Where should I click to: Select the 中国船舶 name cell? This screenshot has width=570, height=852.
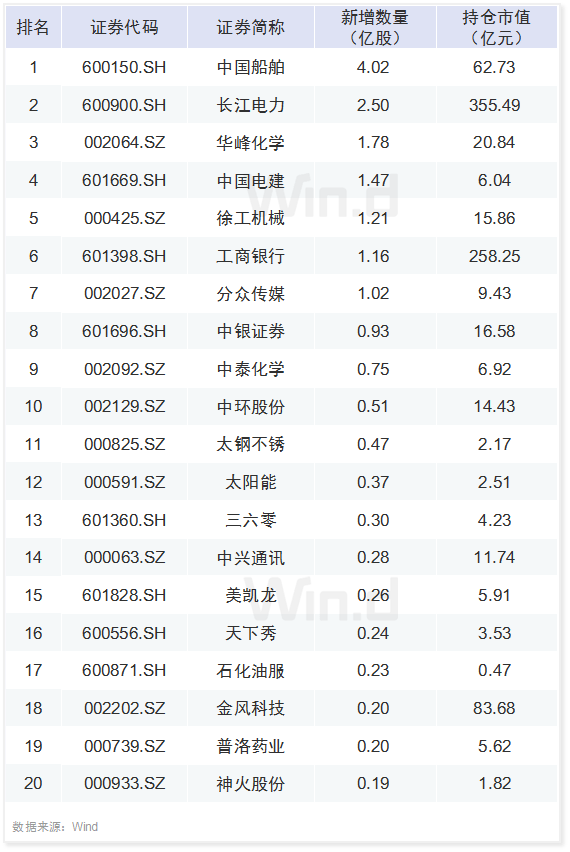(x=250, y=67)
